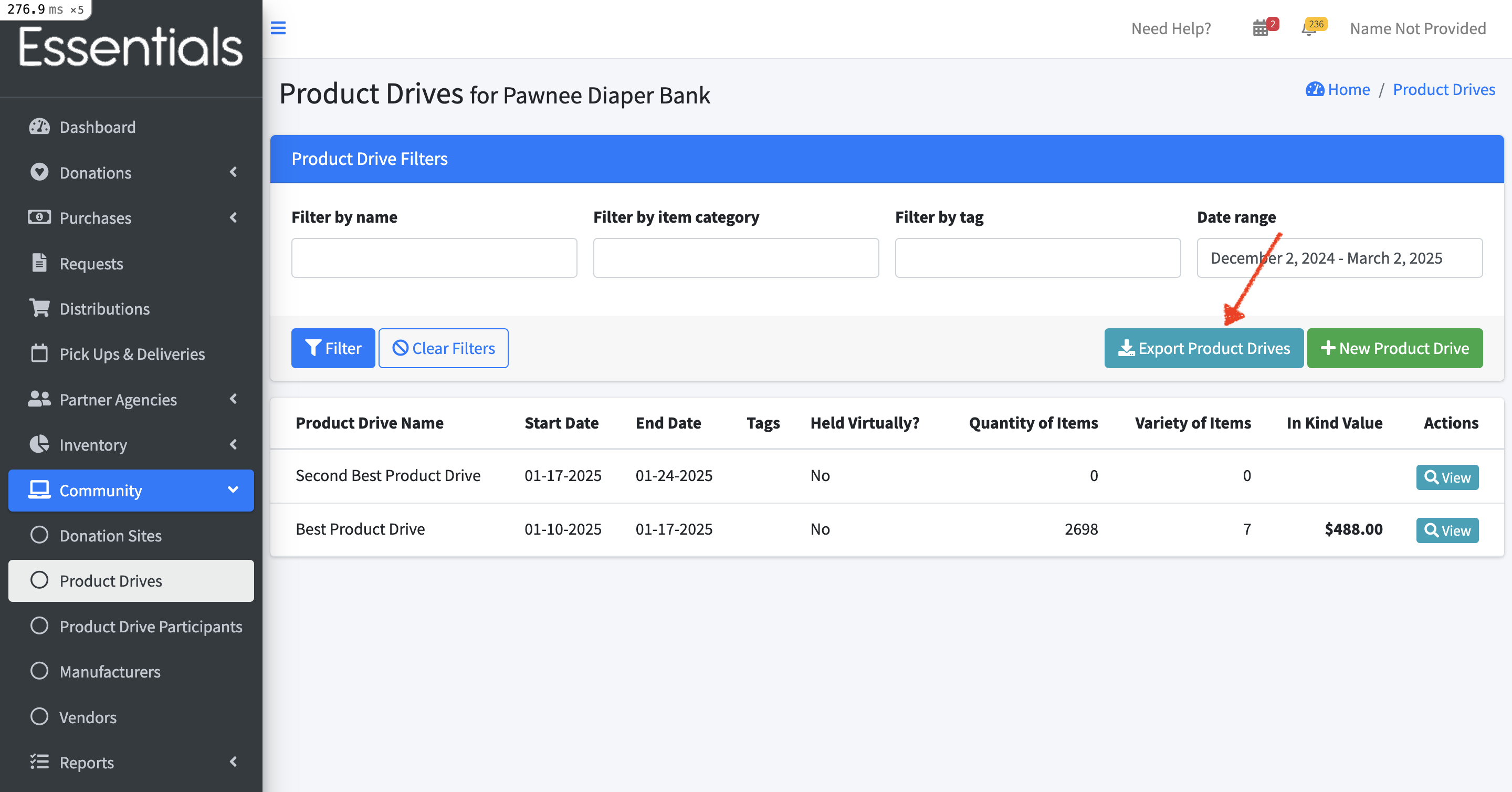Open Pick Ups & Deliveries

[x=131, y=353]
